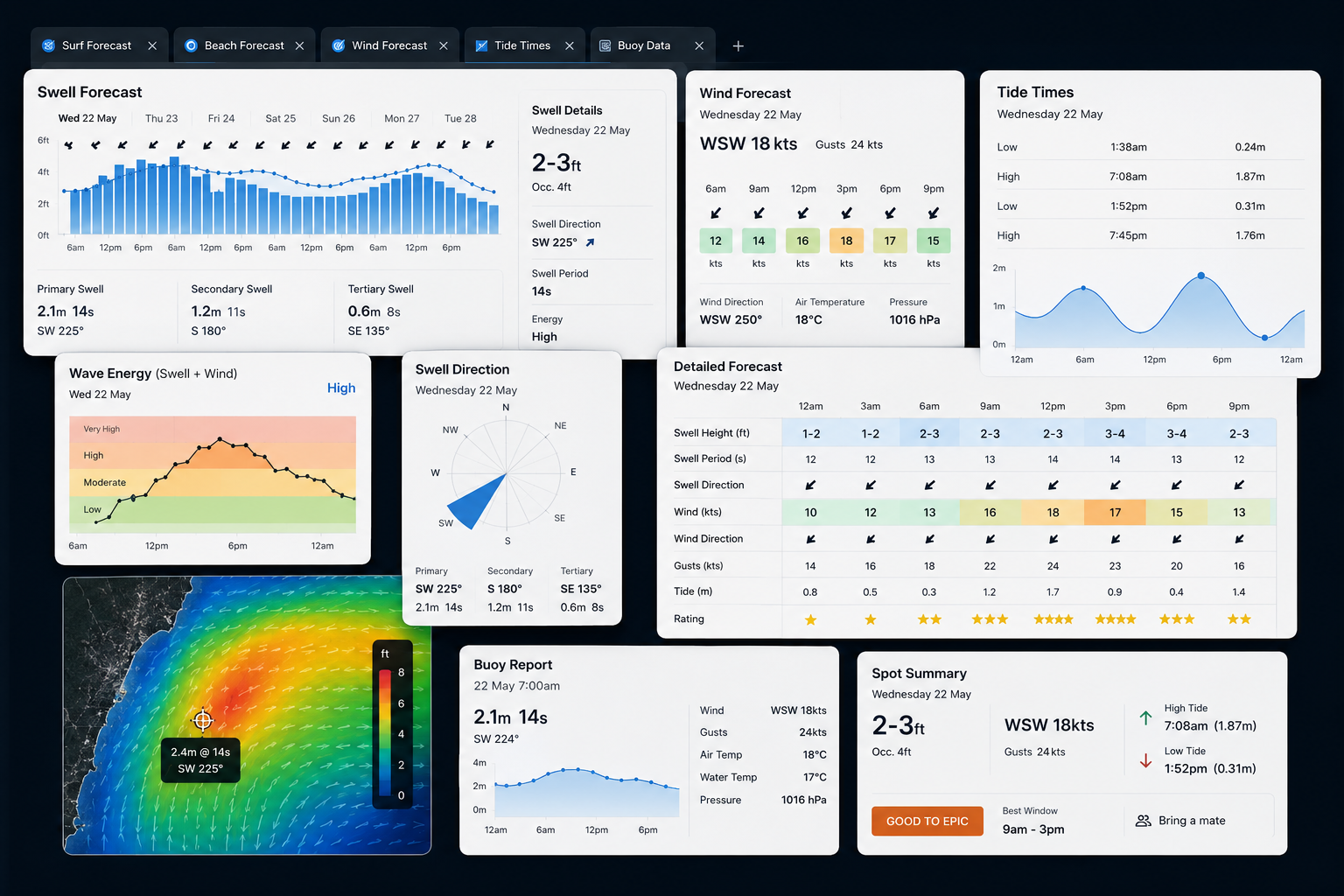The image size is (1344, 896).
Task: Click the 9pm two-star rating
Action: 1239,619
